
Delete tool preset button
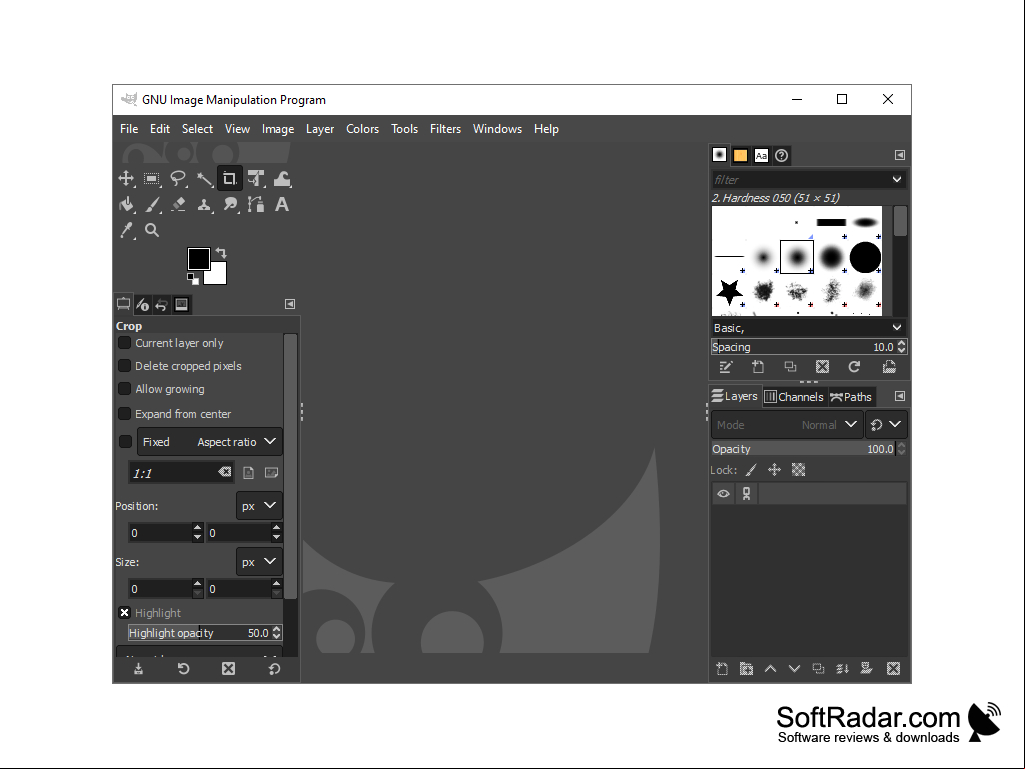point(228,668)
